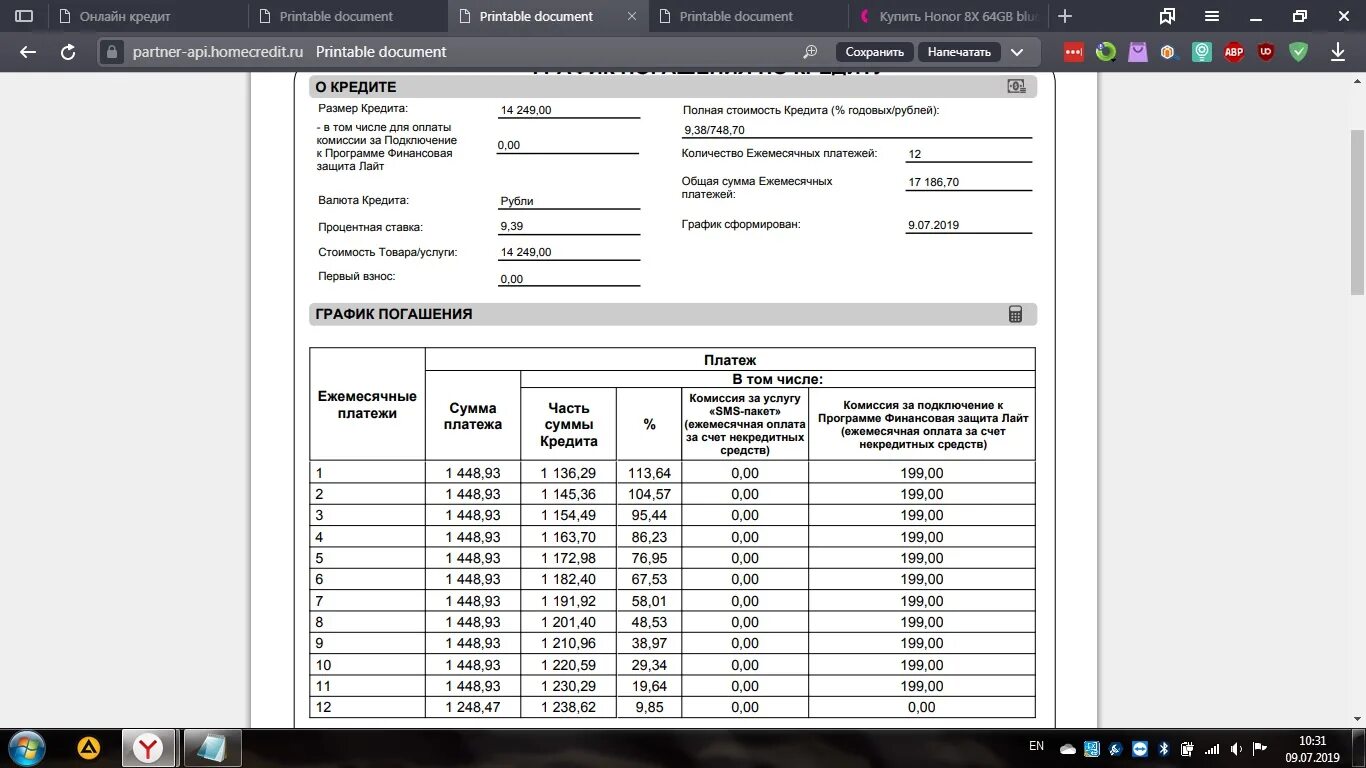Click the Сохранить button
This screenshot has height=768, width=1366.
pyautogui.click(x=874, y=52)
